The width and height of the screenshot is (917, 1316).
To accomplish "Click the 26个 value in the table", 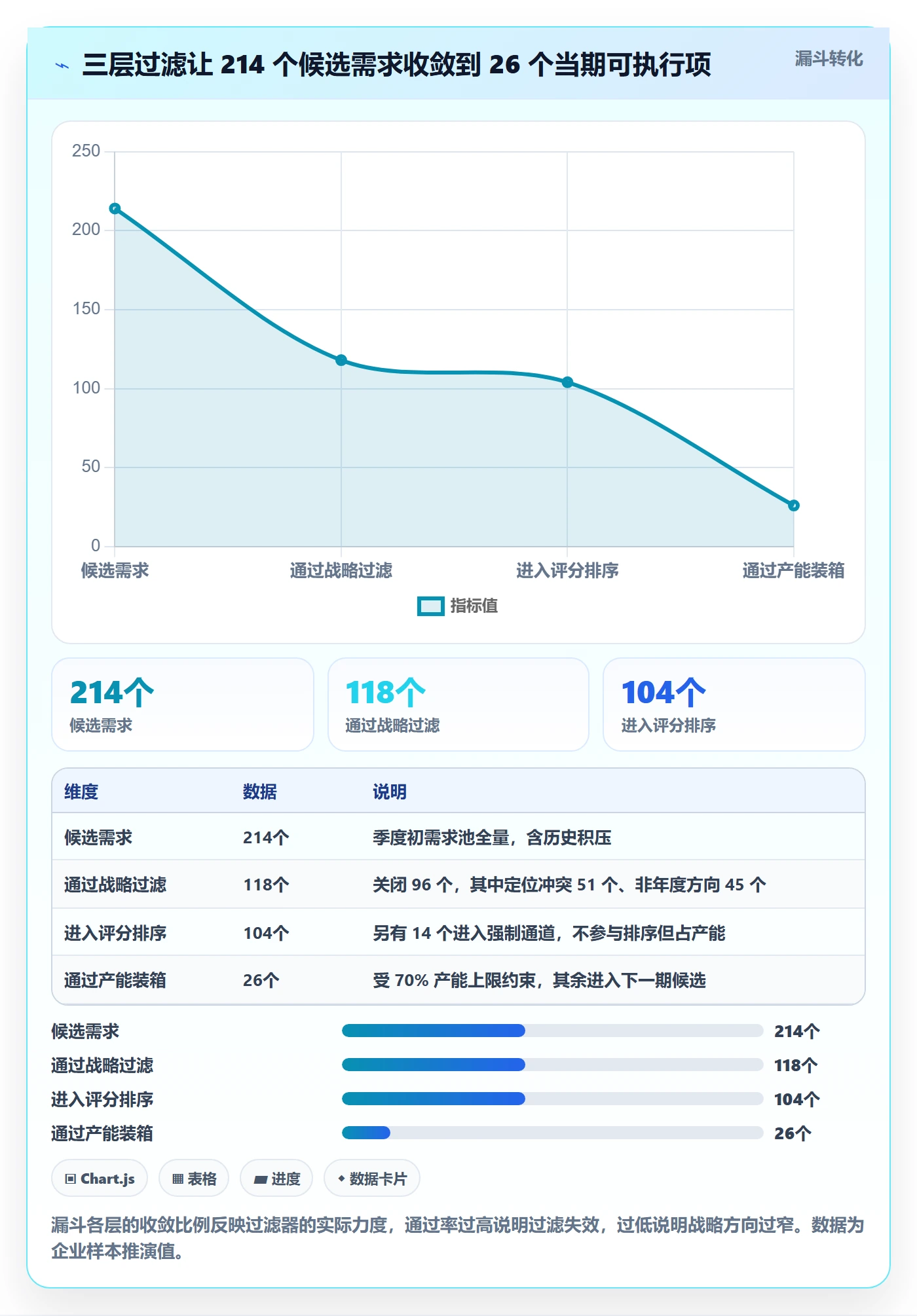I will click(x=261, y=980).
